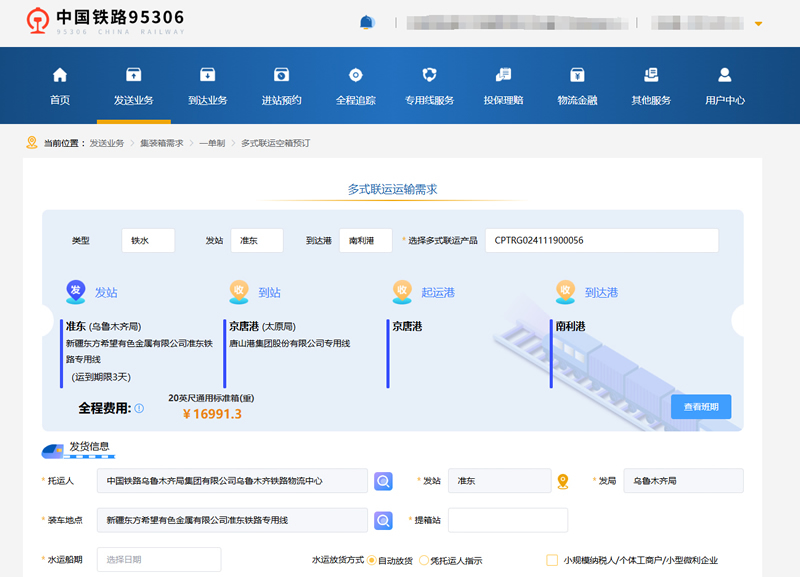
Task: Open 选择多式联运产品 dropdown
Action: 601,241
